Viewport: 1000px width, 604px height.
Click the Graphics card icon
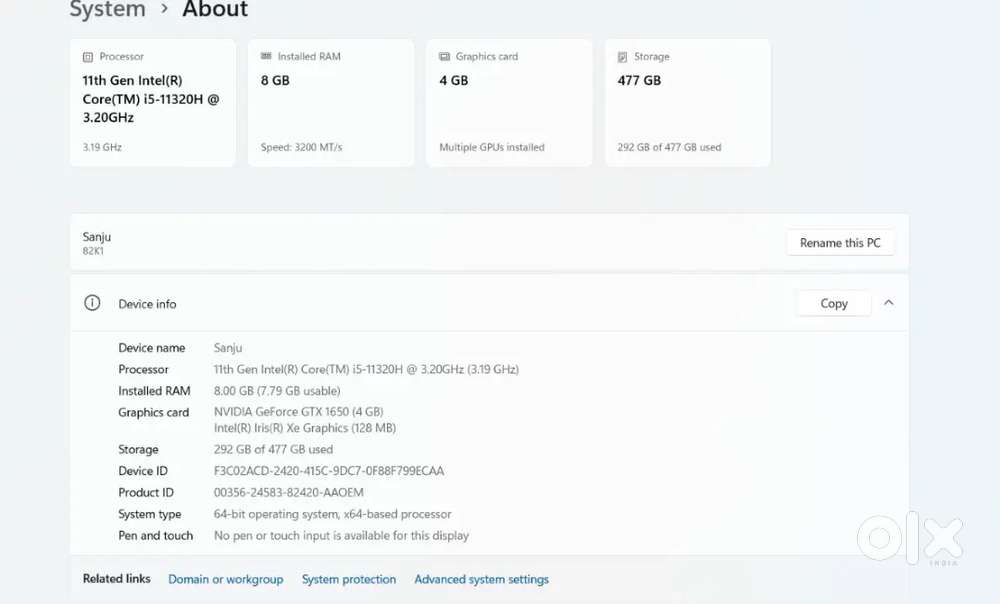point(445,56)
